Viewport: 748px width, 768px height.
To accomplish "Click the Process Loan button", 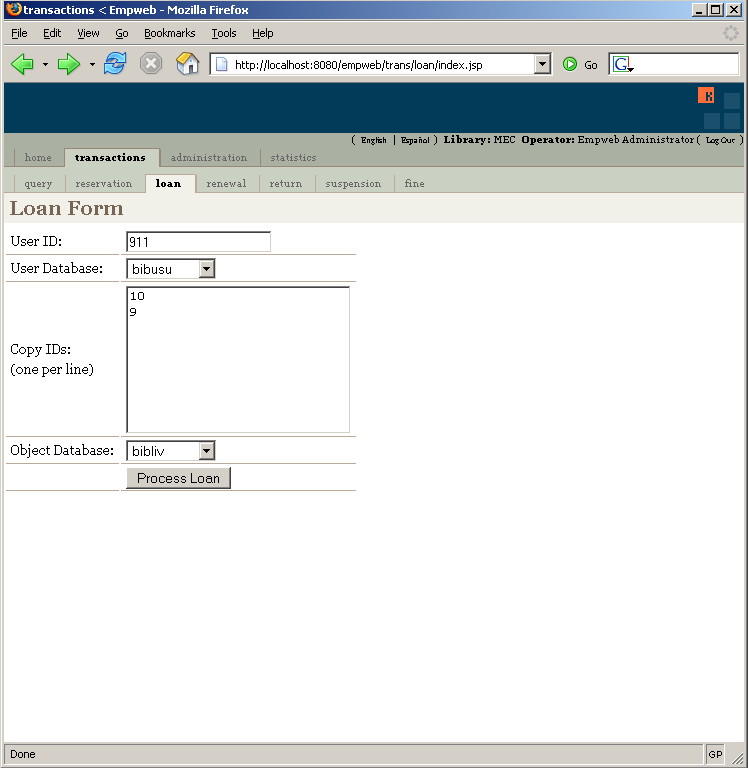I will point(178,478).
